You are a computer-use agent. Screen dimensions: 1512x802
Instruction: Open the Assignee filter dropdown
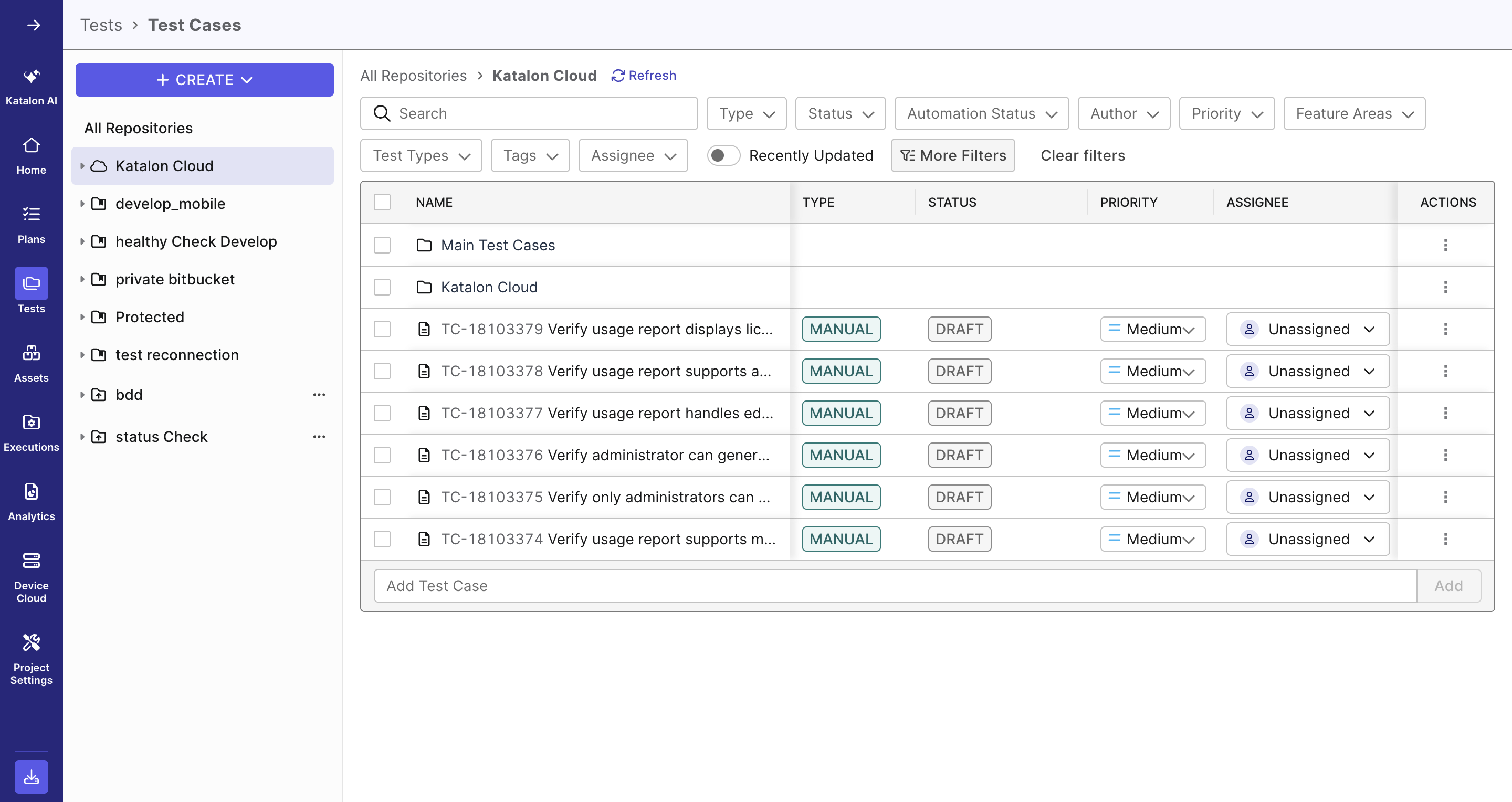coord(633,155)
